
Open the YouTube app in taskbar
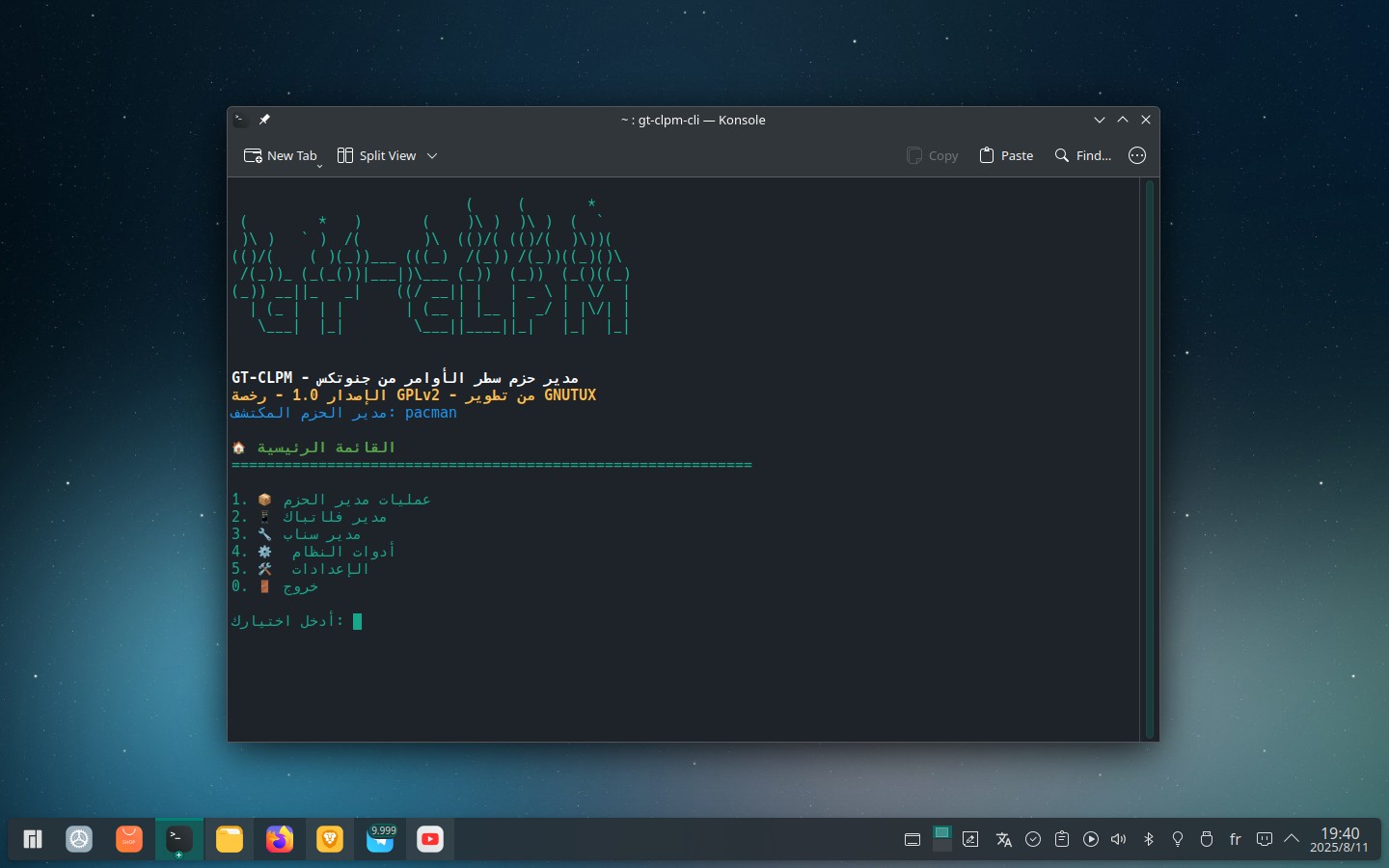pyautogui.click(x=430, y=839)
